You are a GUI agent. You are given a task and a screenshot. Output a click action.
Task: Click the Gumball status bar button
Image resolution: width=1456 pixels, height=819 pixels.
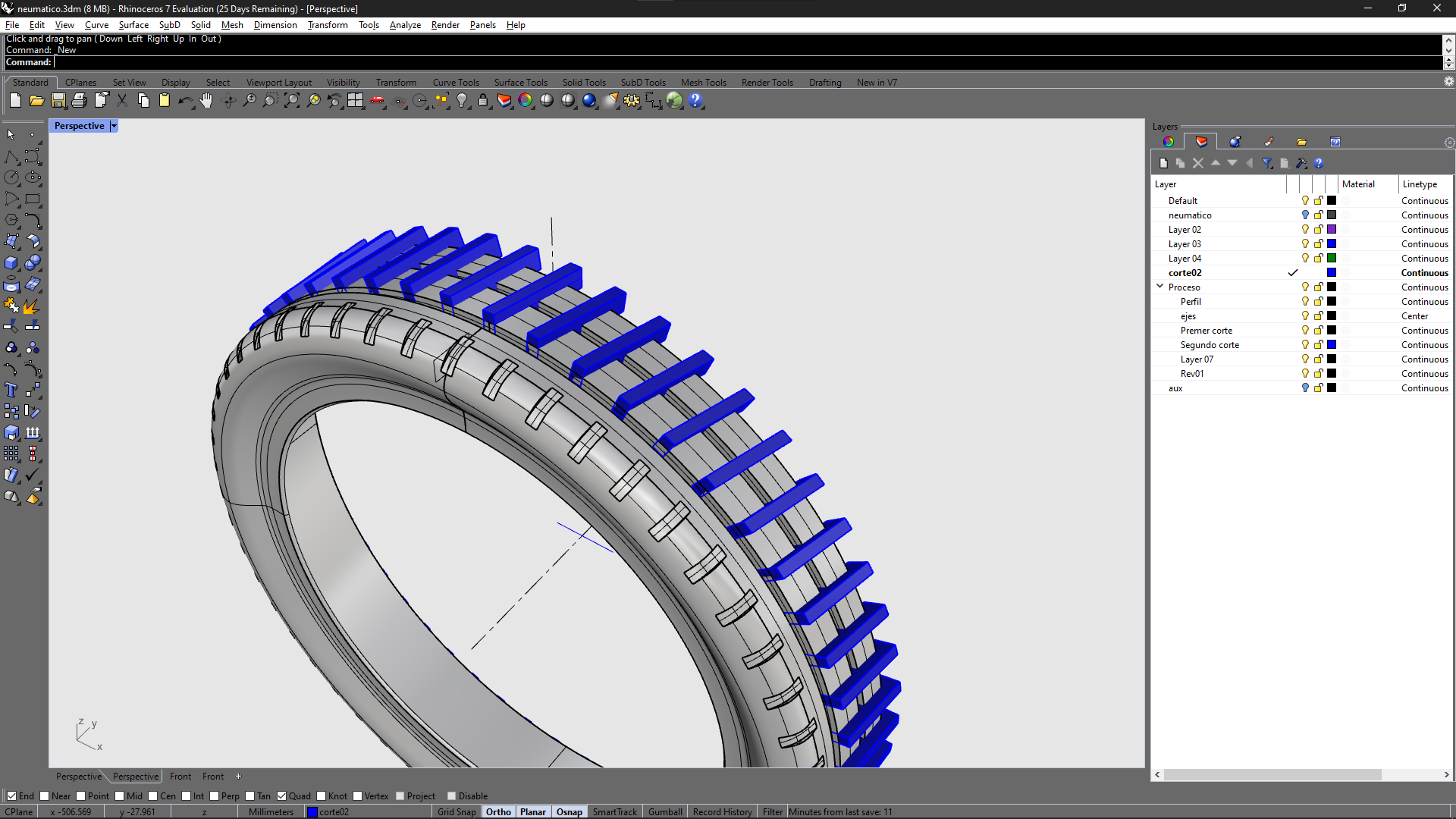click(664, 812)
